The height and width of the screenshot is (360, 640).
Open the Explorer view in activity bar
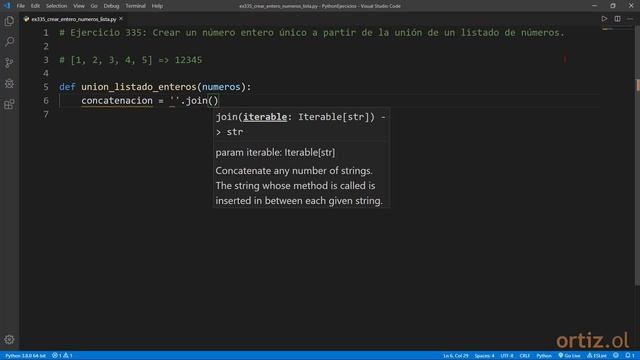pyautogui.click(x=9, y=21)
